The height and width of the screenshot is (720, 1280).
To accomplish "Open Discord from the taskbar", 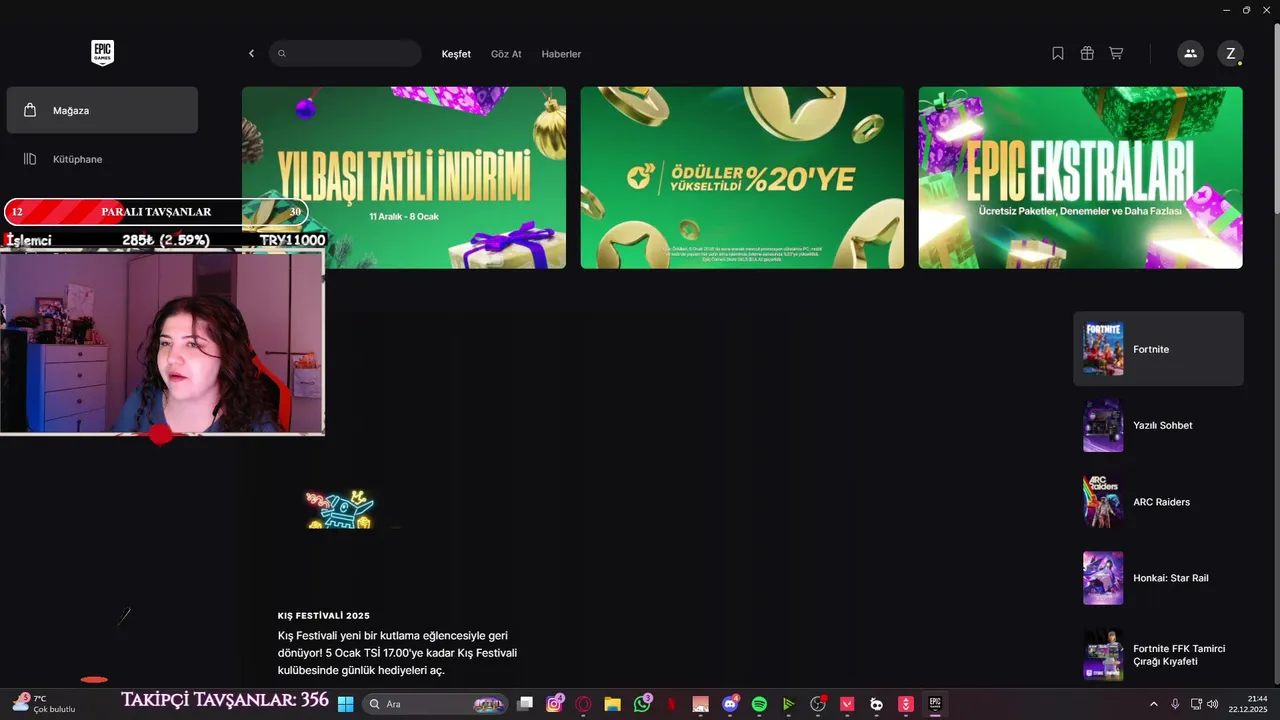I will click(x=730, y=704).
